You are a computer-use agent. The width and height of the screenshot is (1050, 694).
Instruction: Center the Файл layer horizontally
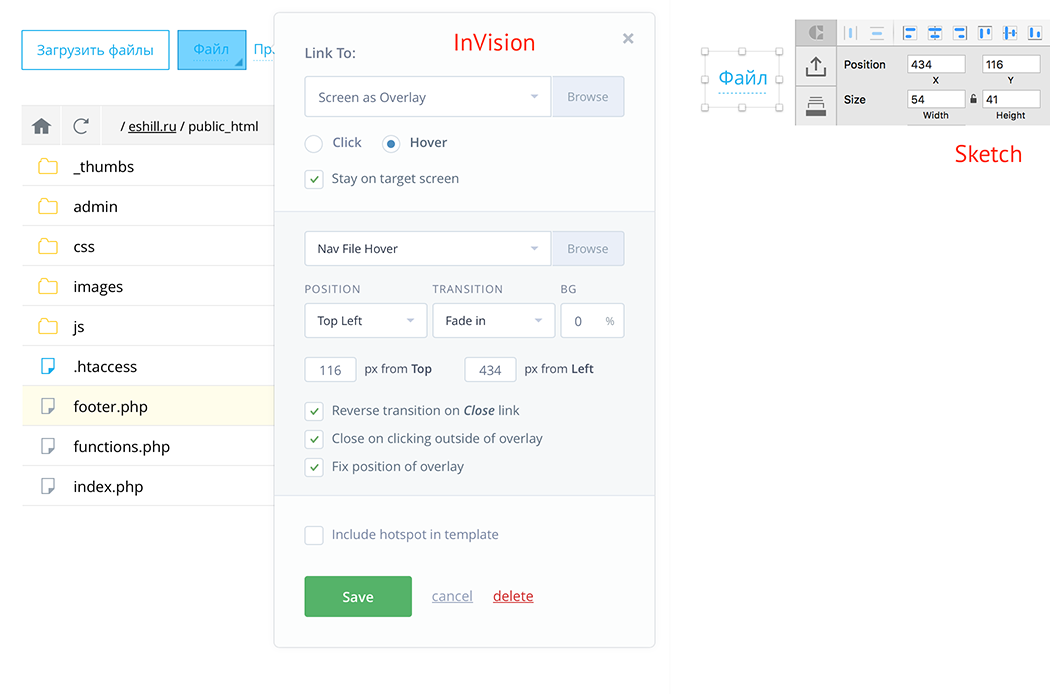pos(934,33)
